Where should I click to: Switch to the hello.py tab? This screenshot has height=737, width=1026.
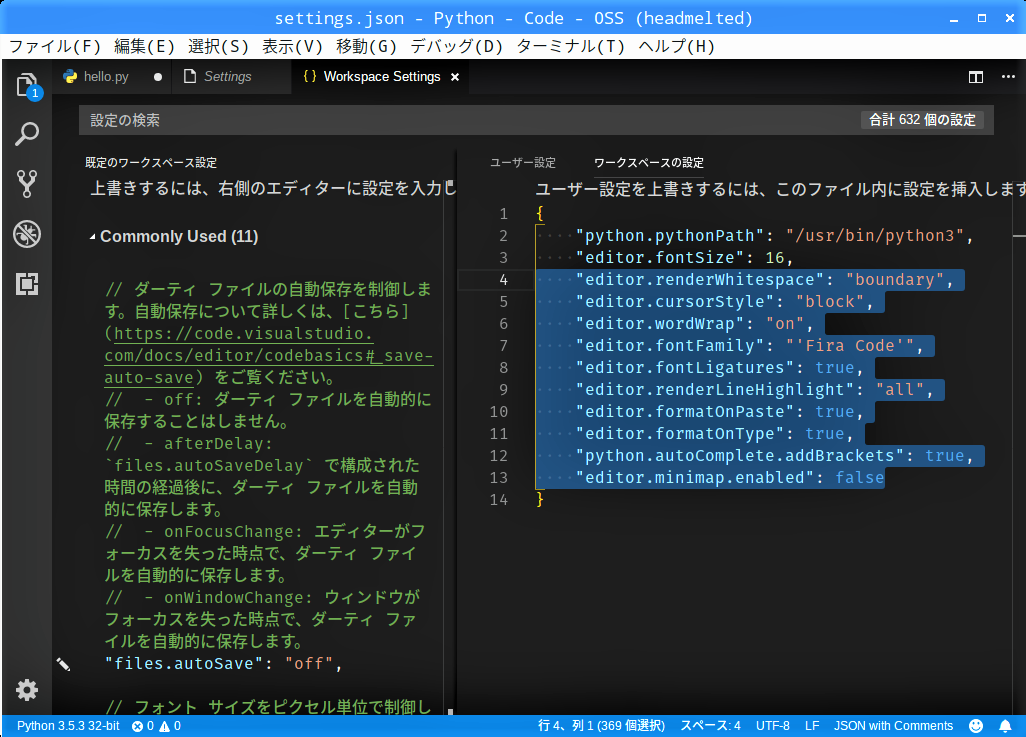(106, 77)
